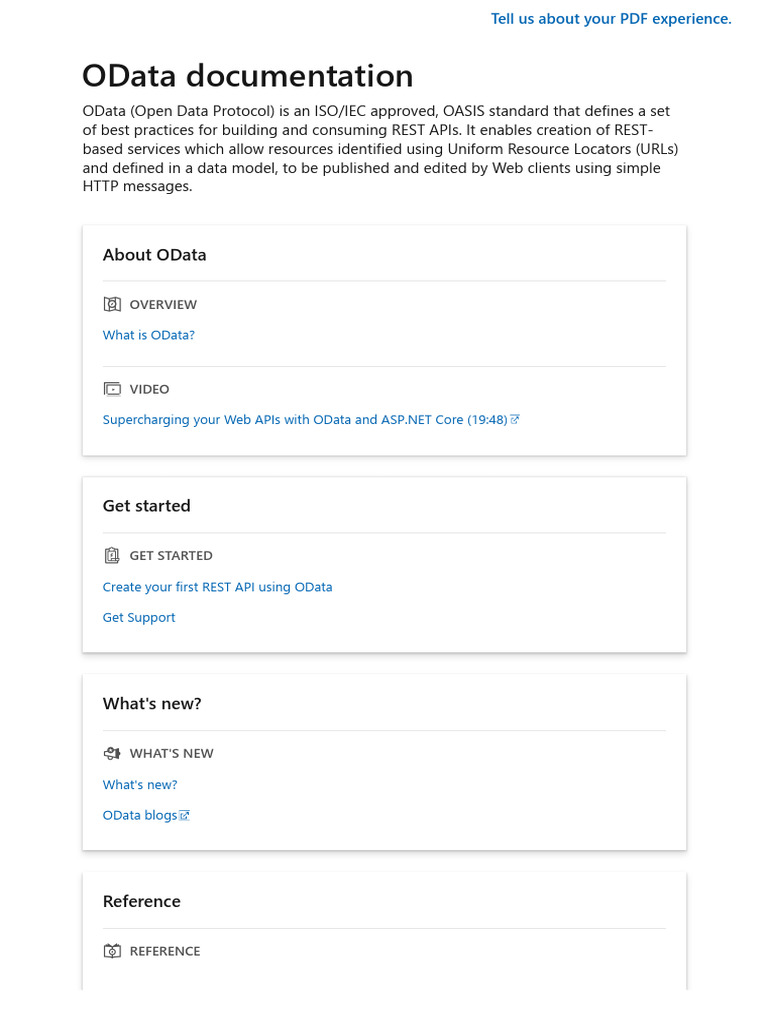Click the Video section icon
Viewport: 768px width, 1024px height.
point(112,389)
